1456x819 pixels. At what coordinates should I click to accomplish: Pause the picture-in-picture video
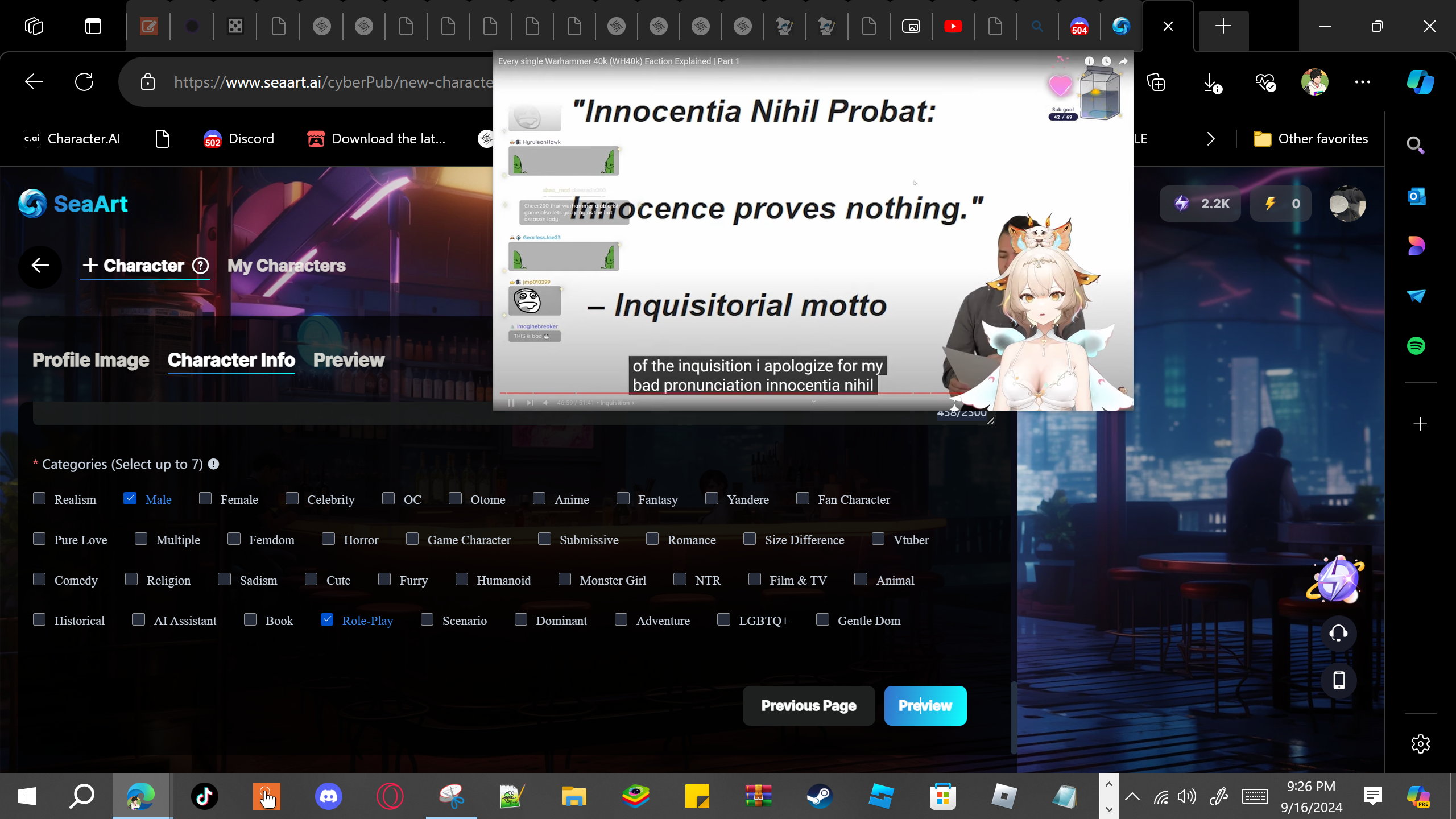click(x=511, y=403)
